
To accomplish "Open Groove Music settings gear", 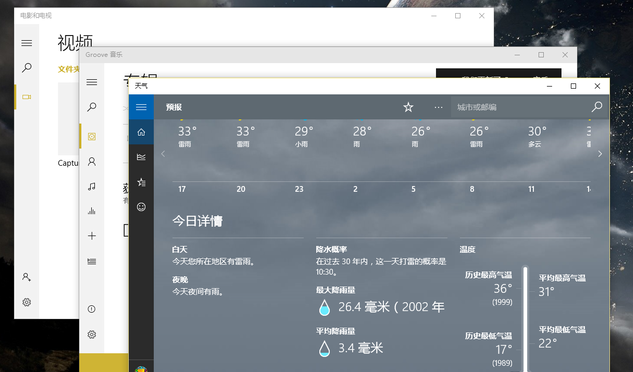I will [92, 334].
